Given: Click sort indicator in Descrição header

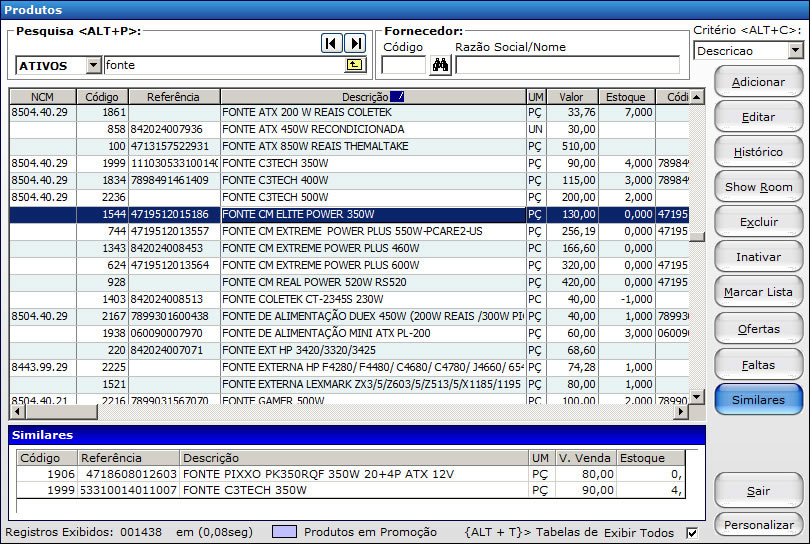Looking at the screenshot, I should tap(397, 97).
